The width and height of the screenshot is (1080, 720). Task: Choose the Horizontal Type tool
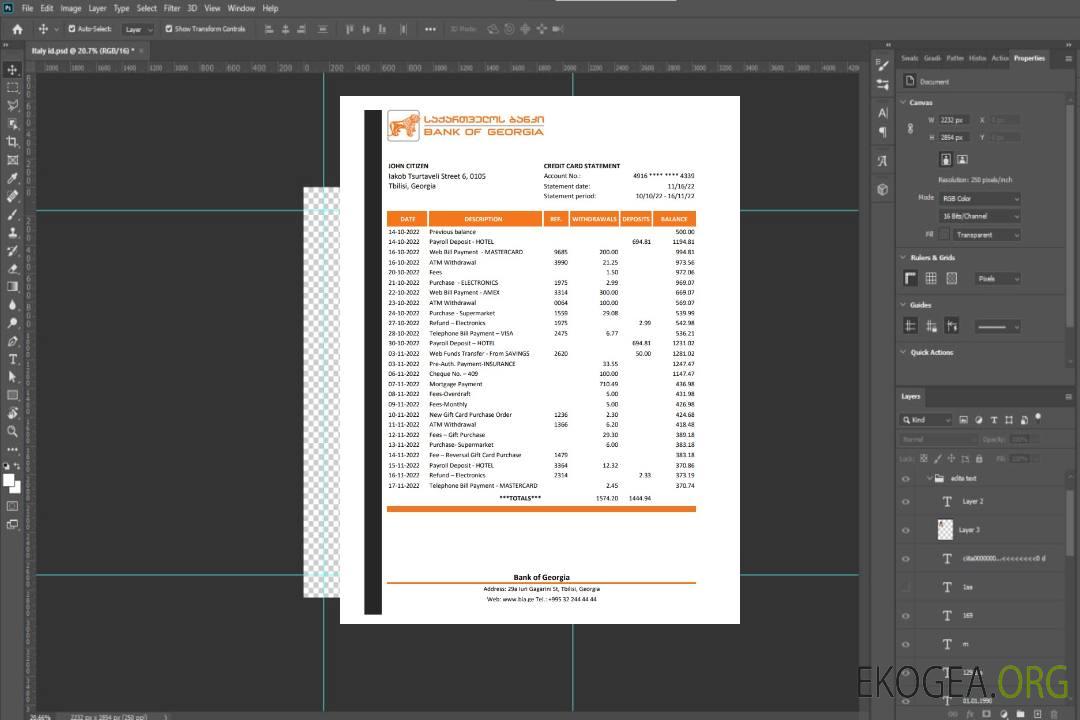tap(12, 359)
